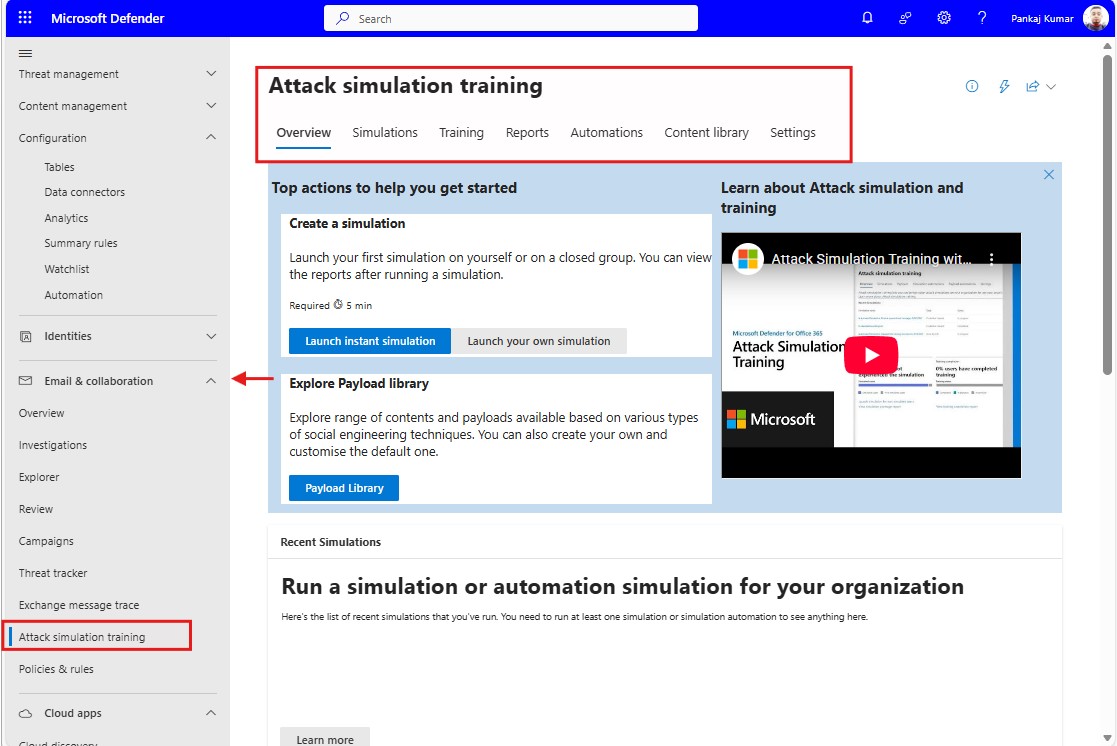Collapse the Configuration section in the sidebar
Screen dimensions: 1117x746
[x=210, y=137]
